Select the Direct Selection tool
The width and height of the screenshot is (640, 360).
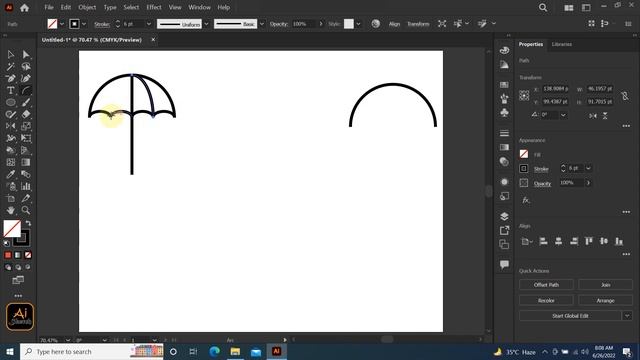pos(26,54)
